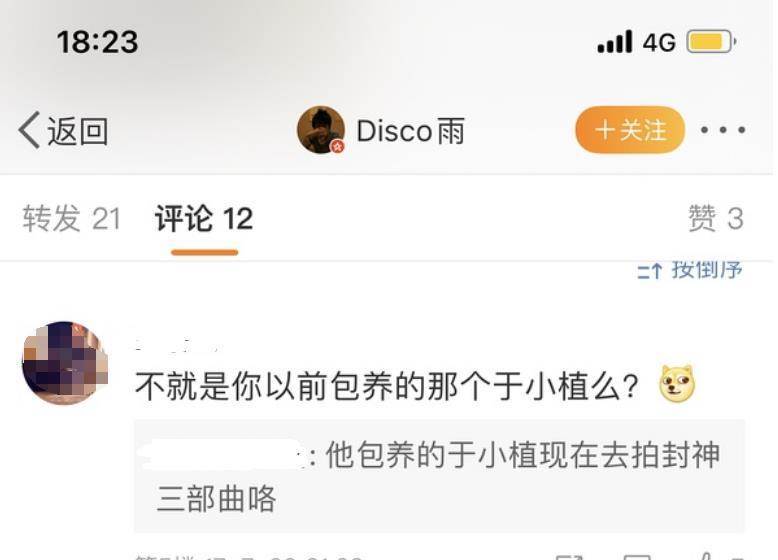This screenshot has width=778, height=560.
Task: Follow the user with +关注 button
Action: (630, 130)
